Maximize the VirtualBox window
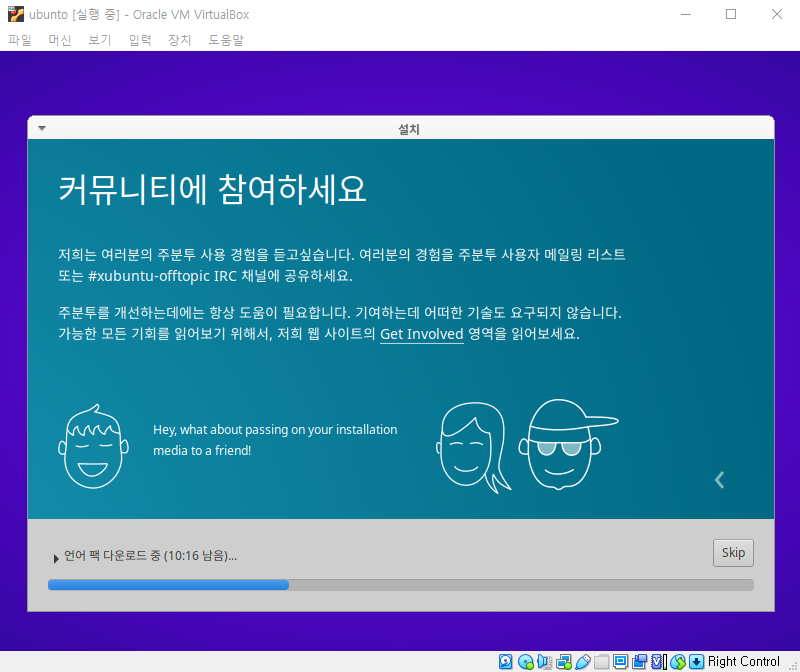Viewport: 800px width, 672px height. pyautogui.click(x=731, y=14)
